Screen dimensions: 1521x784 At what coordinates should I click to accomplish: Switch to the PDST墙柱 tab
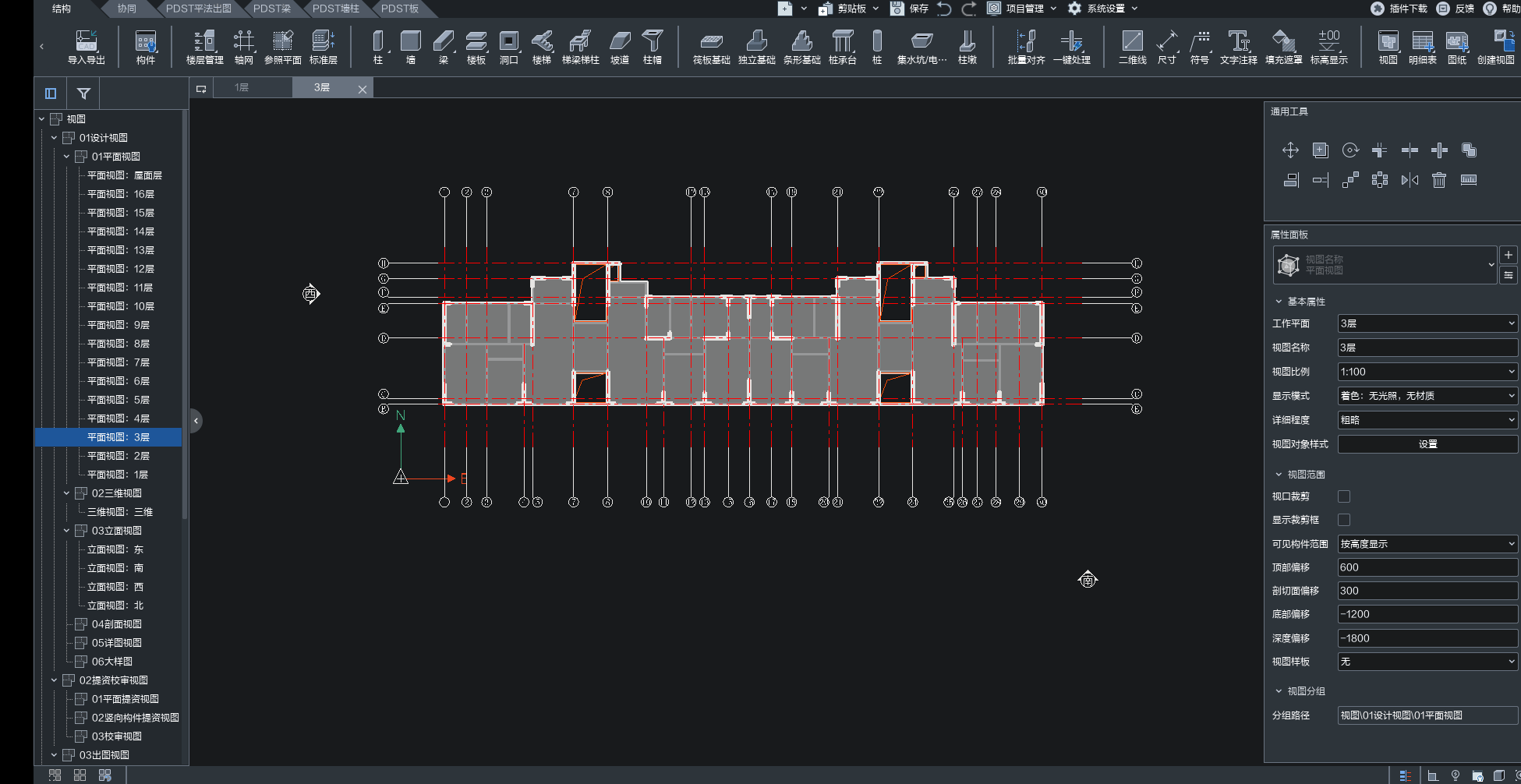[336, 9]
